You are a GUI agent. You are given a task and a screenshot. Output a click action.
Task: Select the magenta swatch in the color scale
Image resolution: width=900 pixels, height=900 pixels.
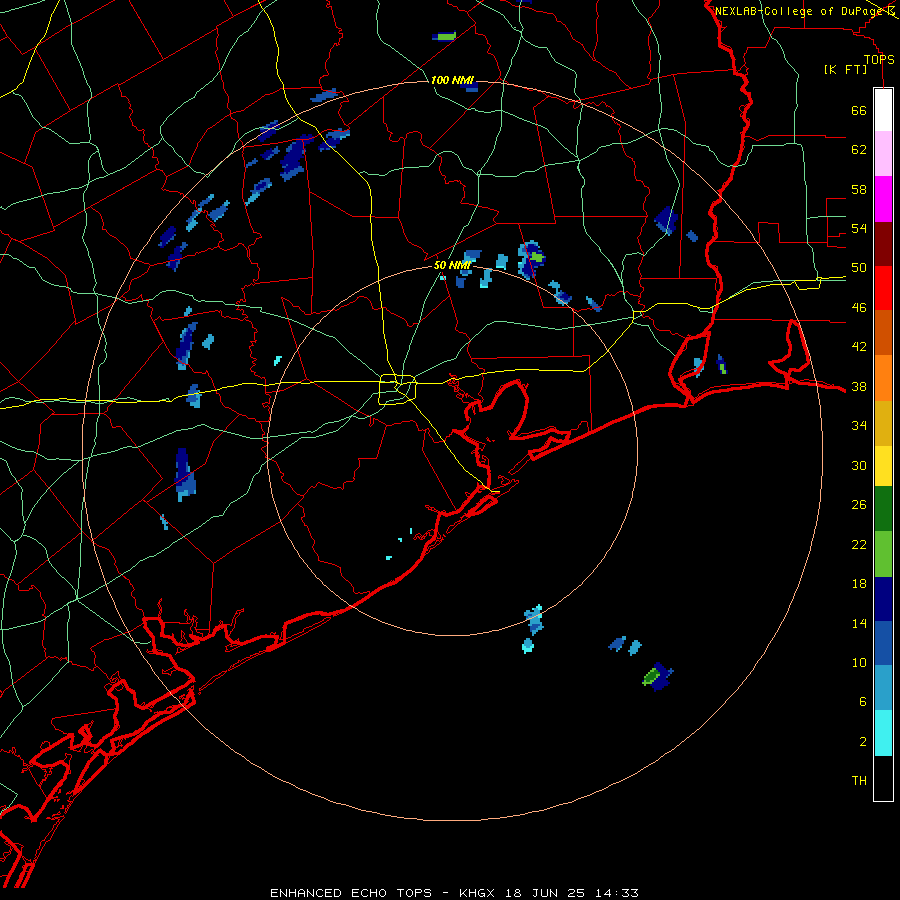coord(883,199)
